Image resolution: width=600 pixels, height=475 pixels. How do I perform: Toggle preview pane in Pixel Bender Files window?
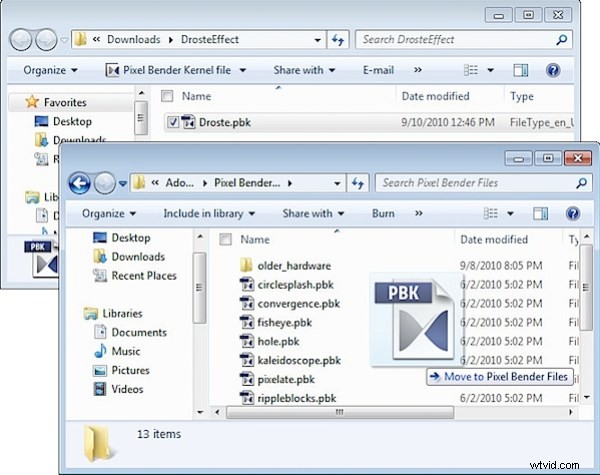540,213
